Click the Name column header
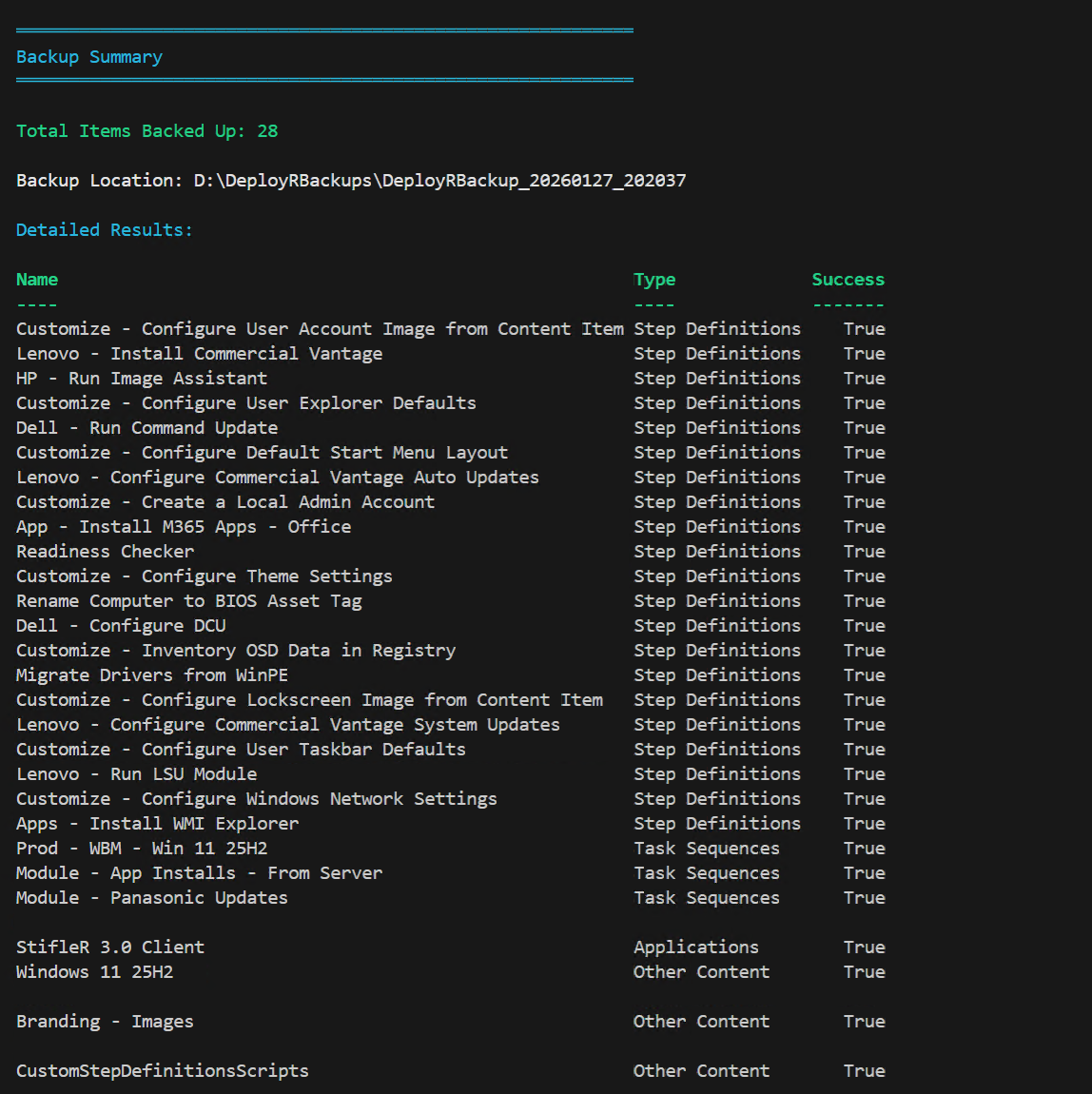The width and height of the screenshot is (1092, 1094). click(x=37, y=280)
